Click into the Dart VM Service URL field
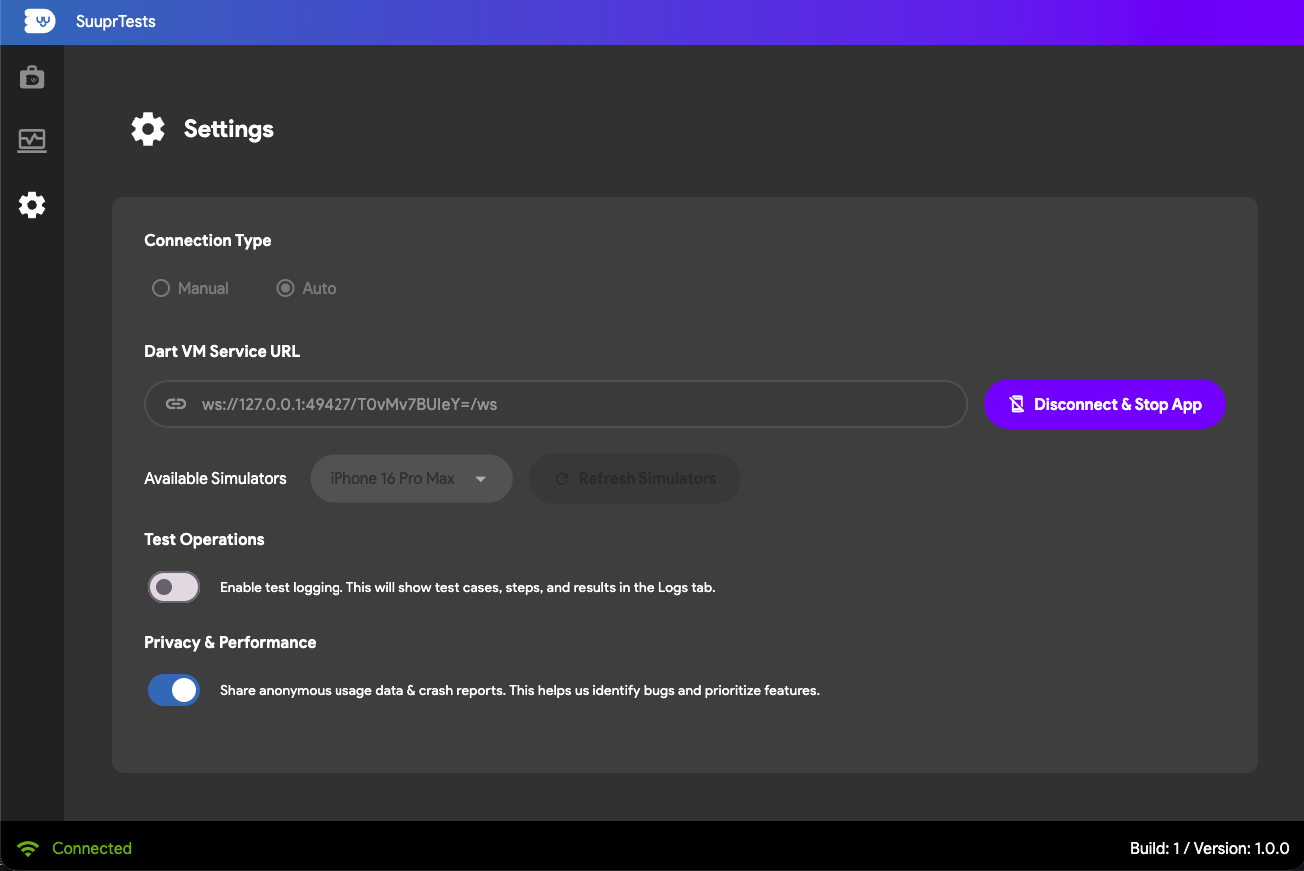The width and height of the screenshot is (1304, 871). pyautogui.click(x=556, y=404)
